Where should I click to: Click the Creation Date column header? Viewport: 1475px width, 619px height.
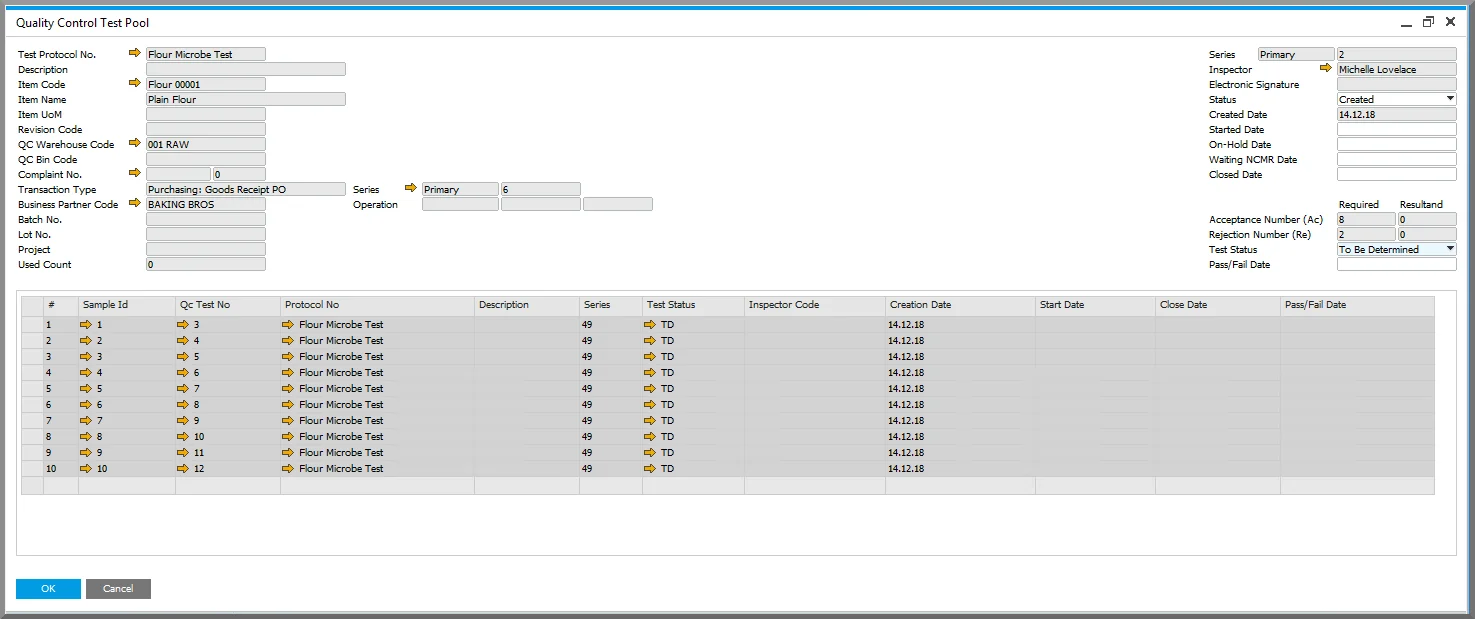[x=960, y=305]
